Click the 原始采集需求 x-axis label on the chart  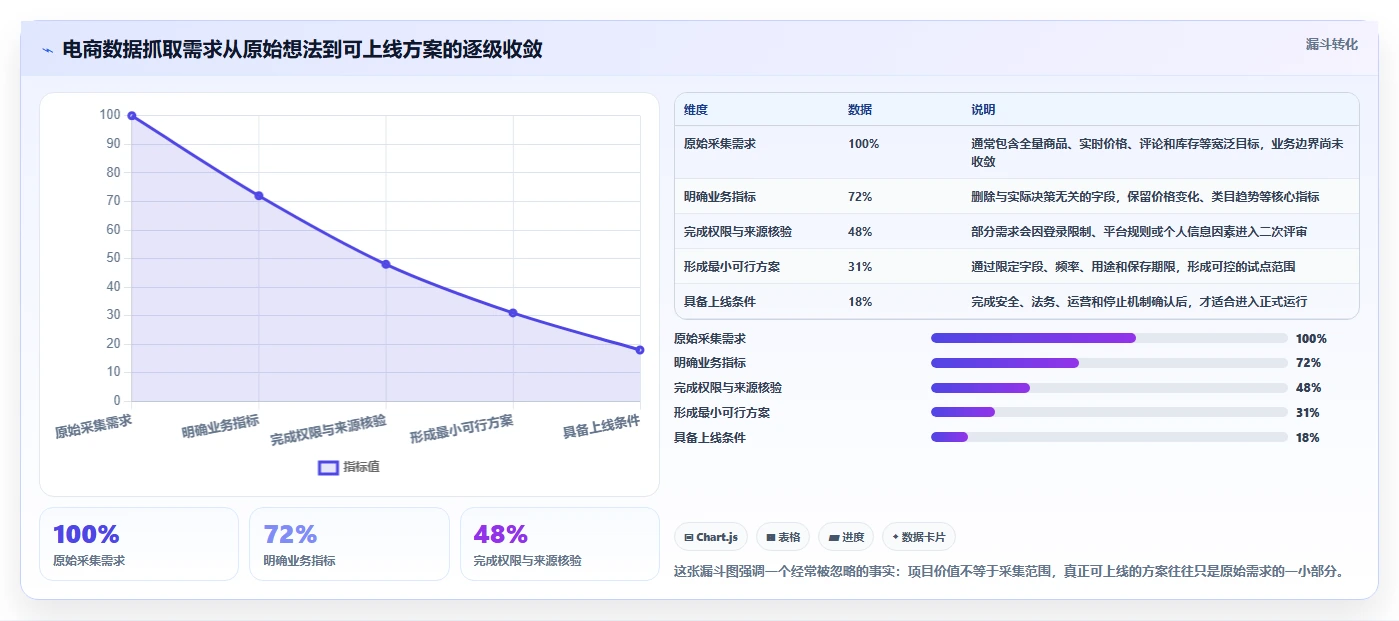pyautogui.click(x=93, y=427)
